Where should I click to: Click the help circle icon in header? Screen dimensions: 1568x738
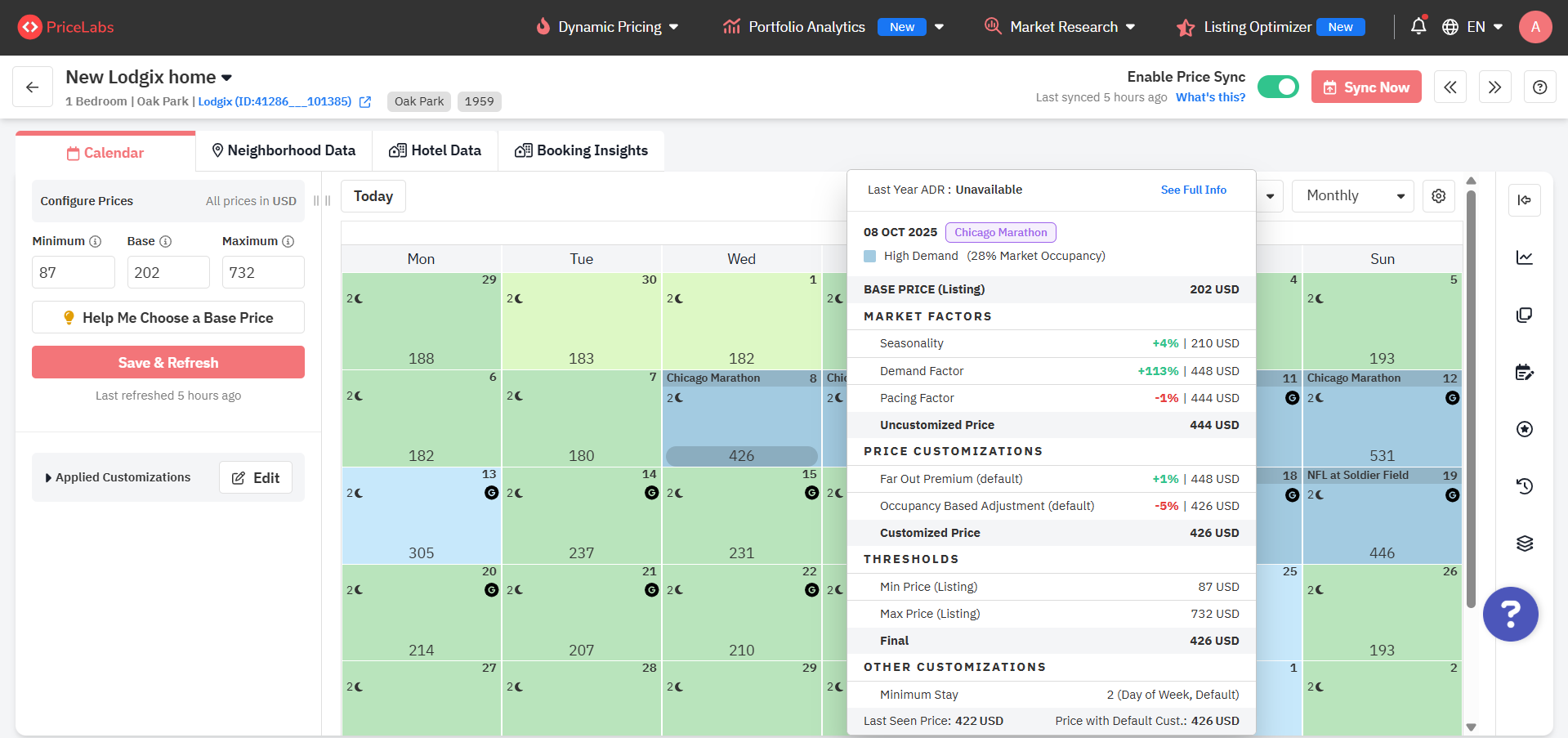(1539, 87)
